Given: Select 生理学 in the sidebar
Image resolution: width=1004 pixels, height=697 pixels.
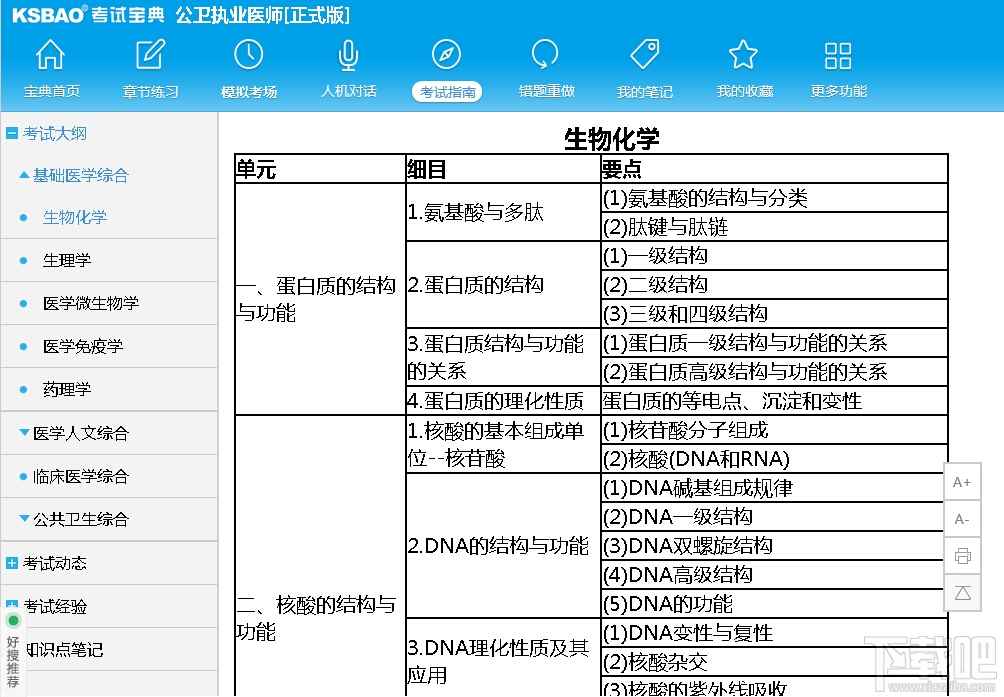Looking at the screenshot, I should tap(67, 260).
